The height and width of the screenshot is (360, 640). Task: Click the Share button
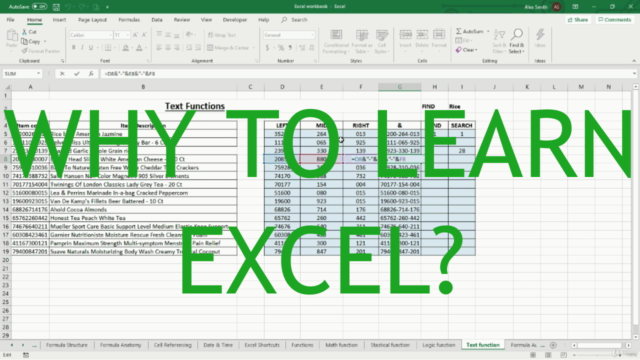(578, 20)
